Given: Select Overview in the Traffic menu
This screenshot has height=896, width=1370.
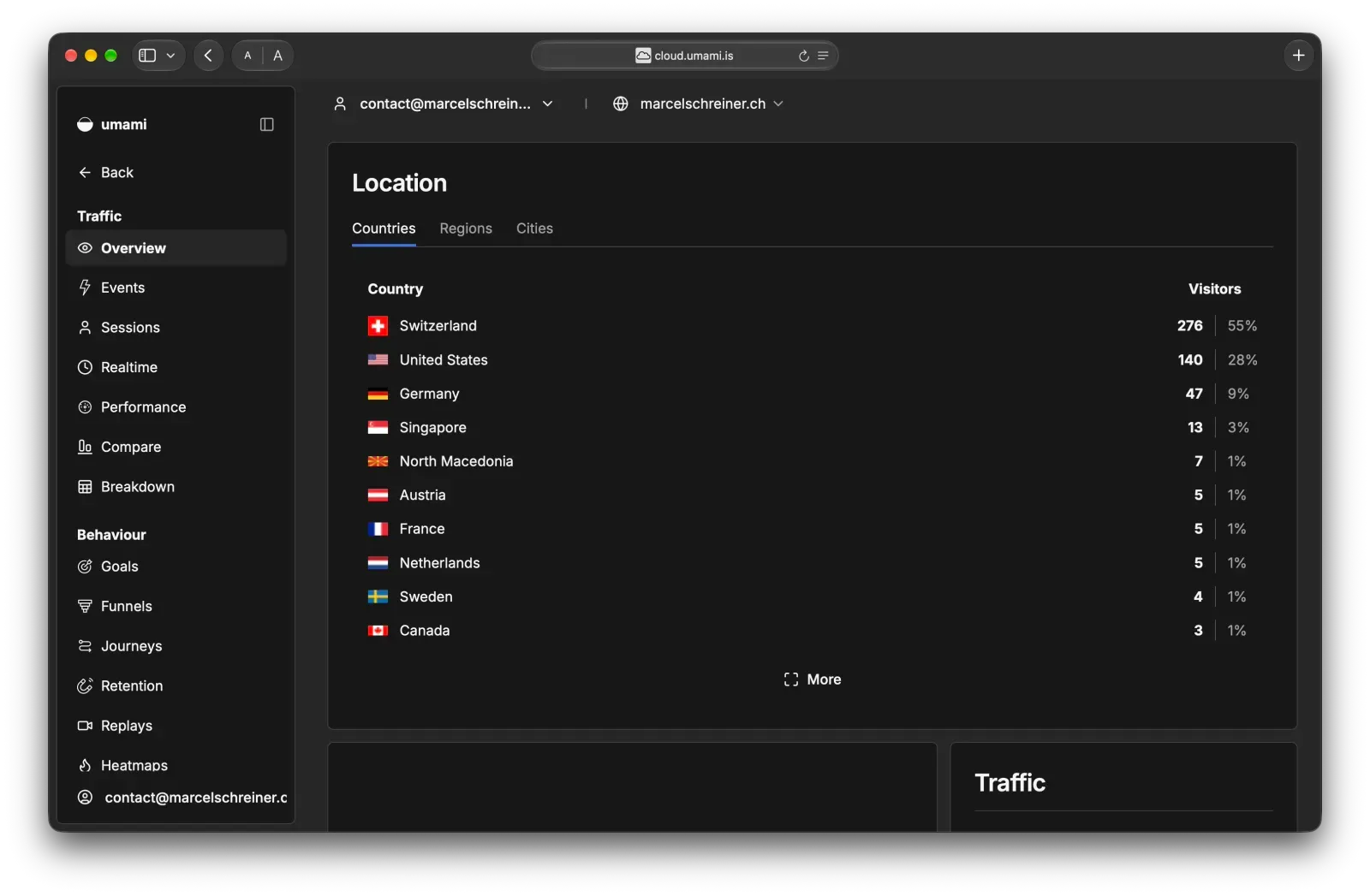Looking at the screenshot, I should pyautogui.click(x=176, y=248).
